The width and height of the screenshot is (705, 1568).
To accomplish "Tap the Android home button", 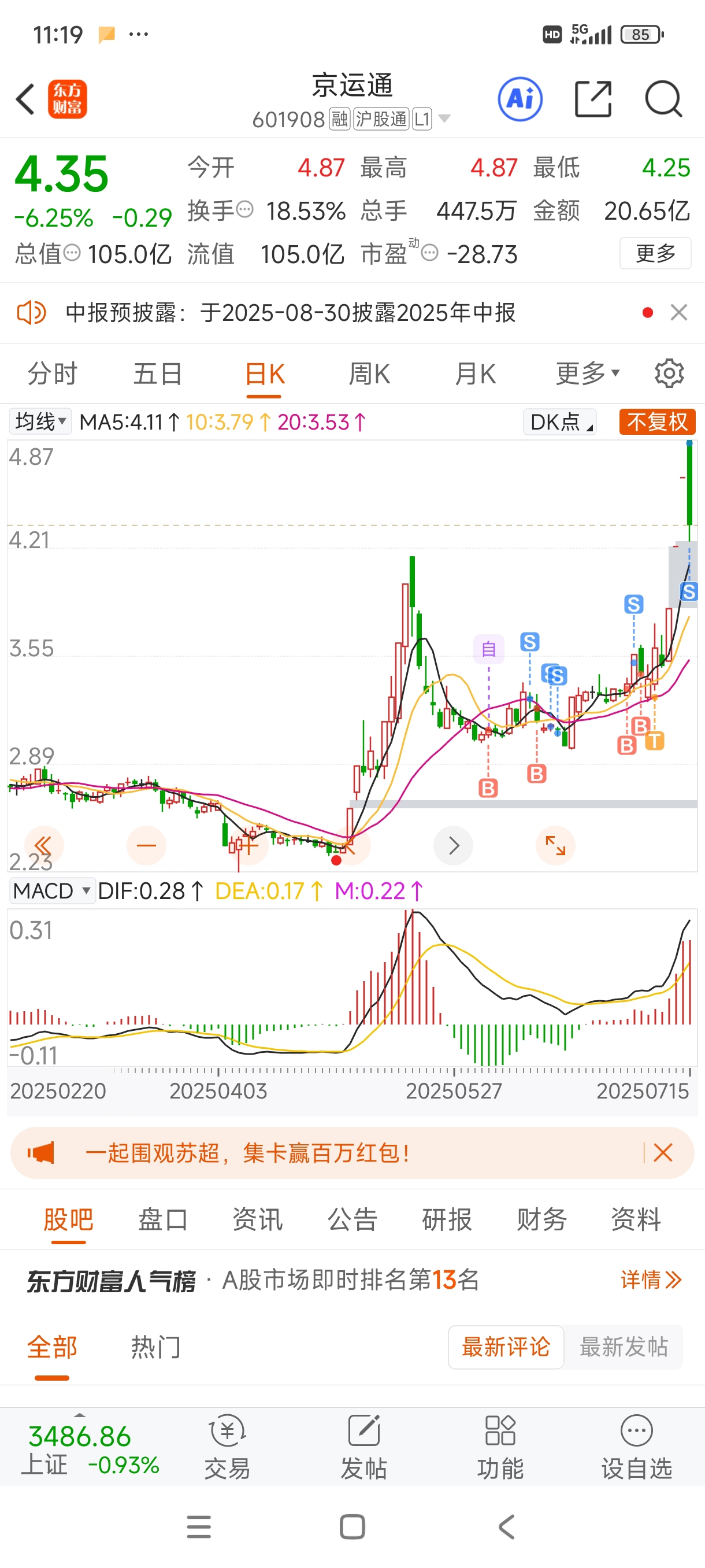I will [352, 1526].
